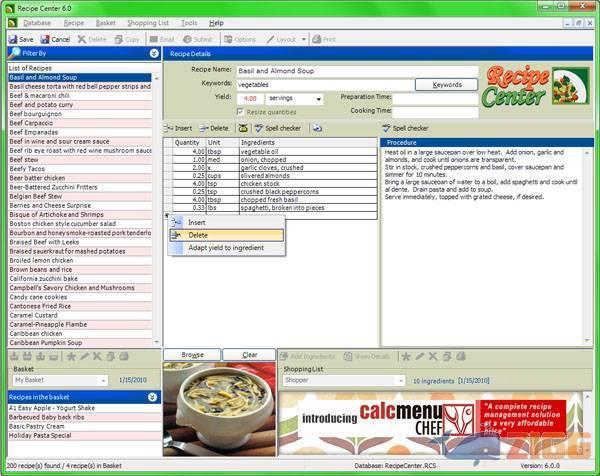Image resolution: width=600 pixels, height=476 pixels.
Task: Select Beef Empanadas in recipe list
Action: point(35,132)
